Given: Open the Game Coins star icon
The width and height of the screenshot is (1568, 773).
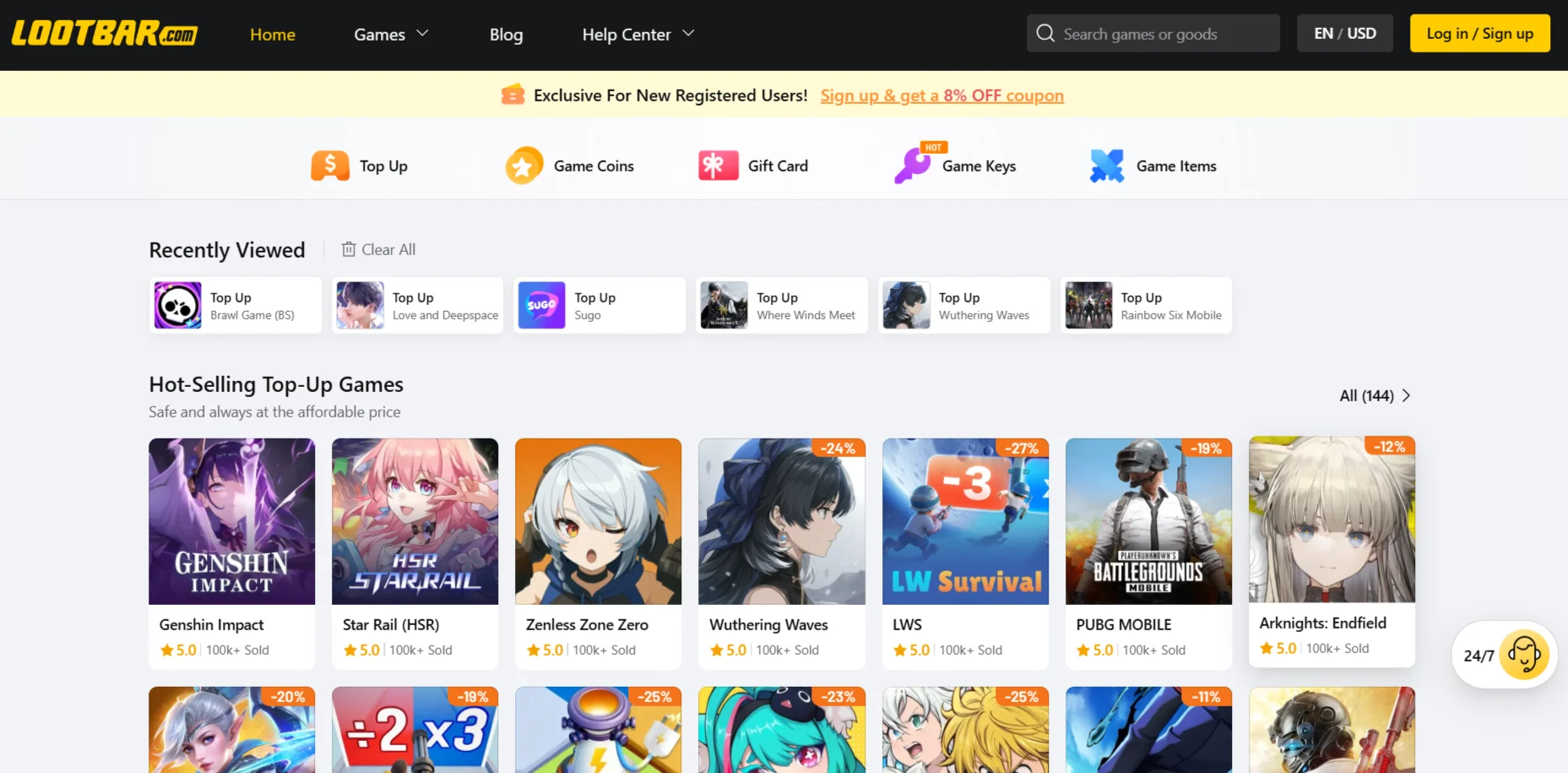Looking at the screenshot, I should click(524, 166).
